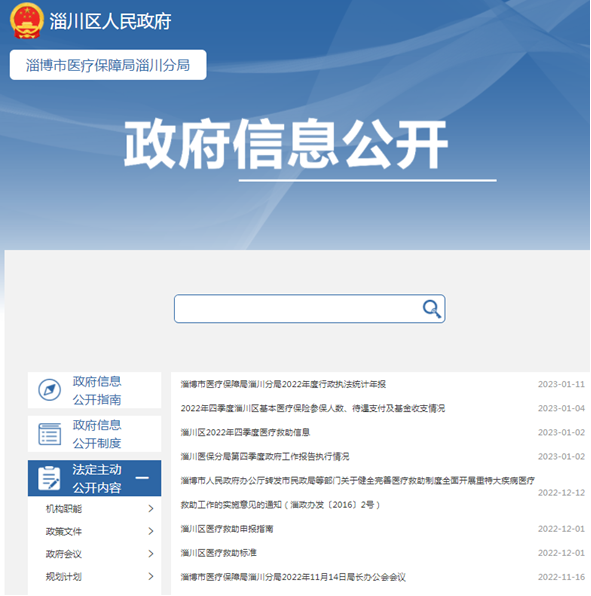Open the 政府信息公开制度 menu item
This screenshot has height=596, width=591.
[95, 434]
